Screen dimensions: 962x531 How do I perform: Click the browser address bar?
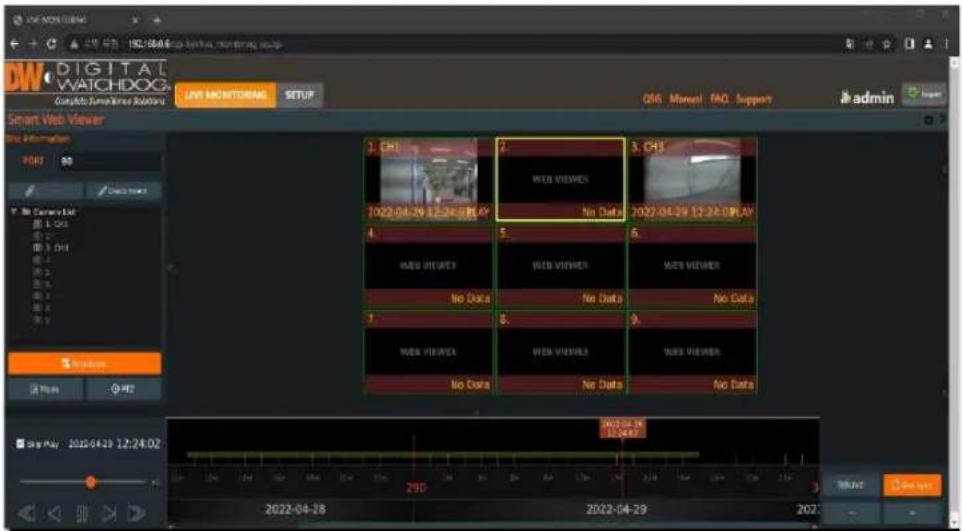click(479, 44)
